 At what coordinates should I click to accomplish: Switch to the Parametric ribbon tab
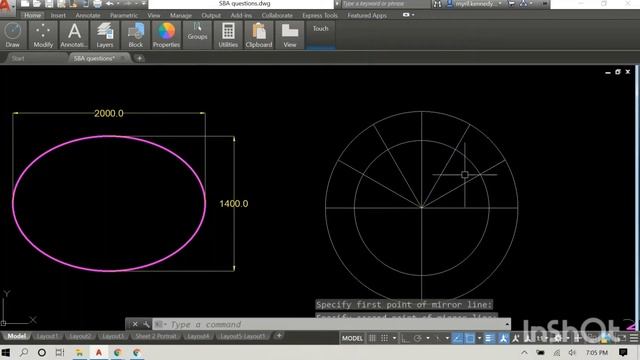coord(124,16)
